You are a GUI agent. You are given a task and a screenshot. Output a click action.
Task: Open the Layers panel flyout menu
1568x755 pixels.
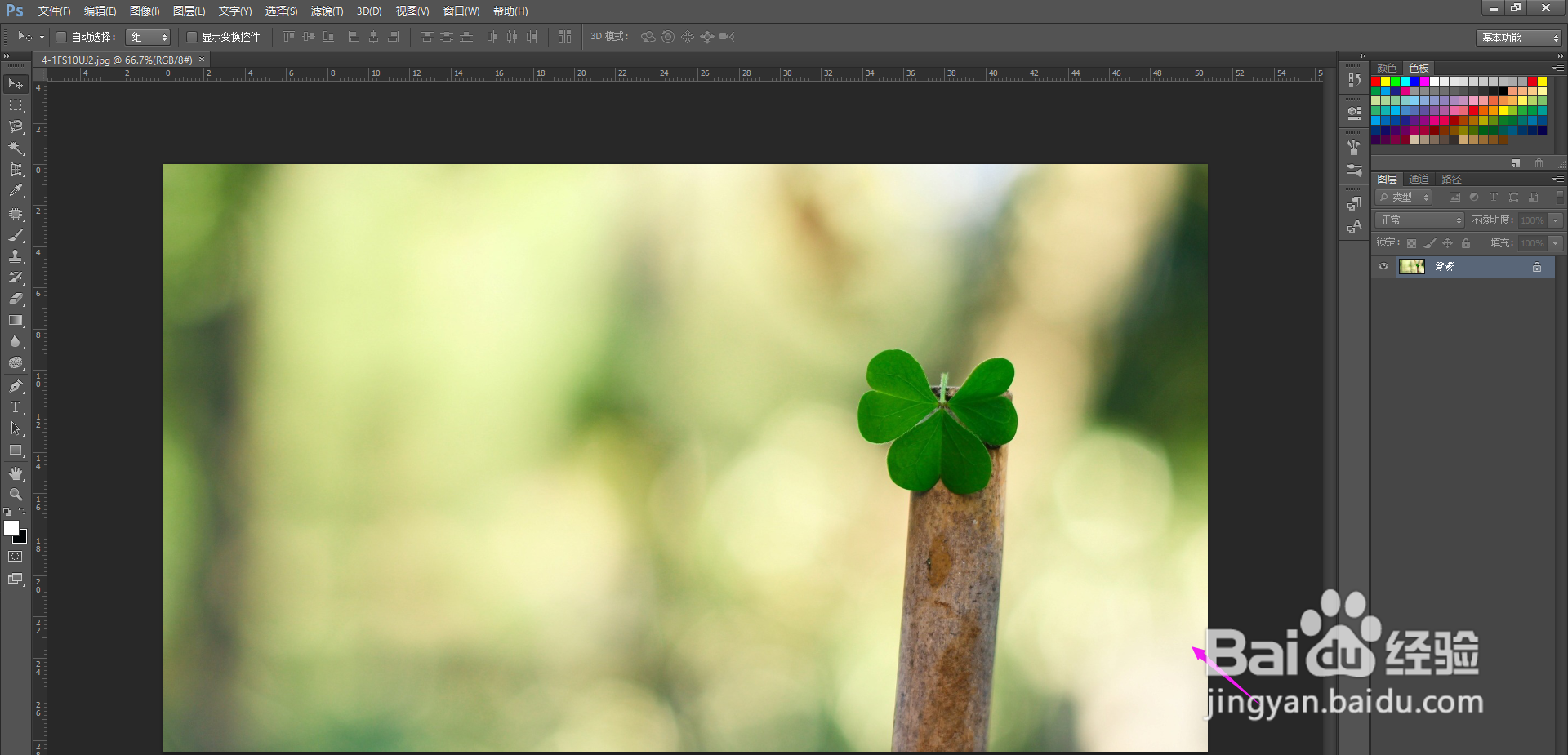coord(1558,179)
